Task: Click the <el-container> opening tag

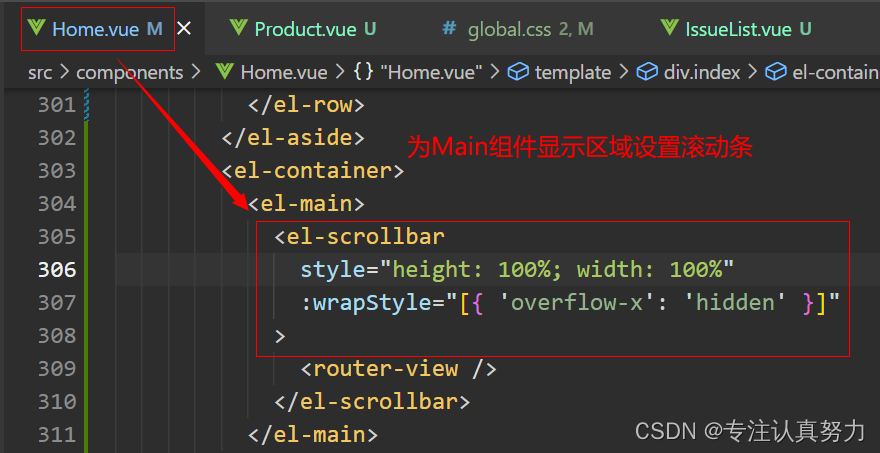Action: [x=313, y=171]
